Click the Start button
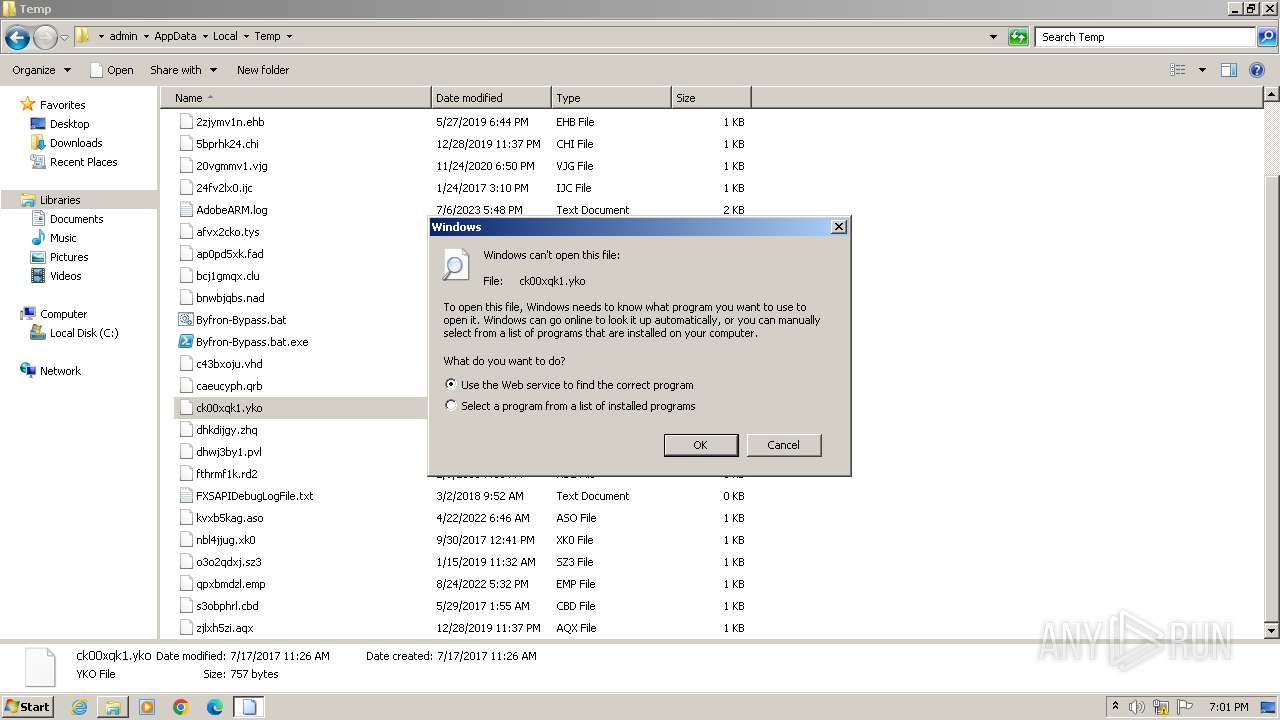 pos(28,707)
